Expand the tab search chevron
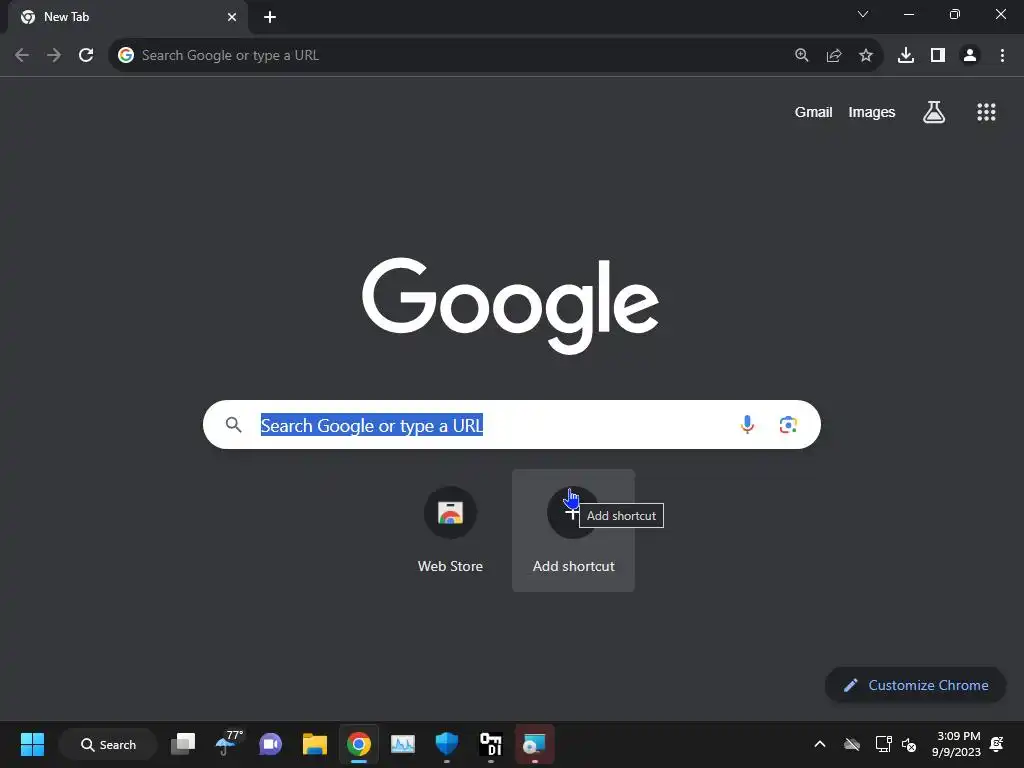 click(863, 14)
